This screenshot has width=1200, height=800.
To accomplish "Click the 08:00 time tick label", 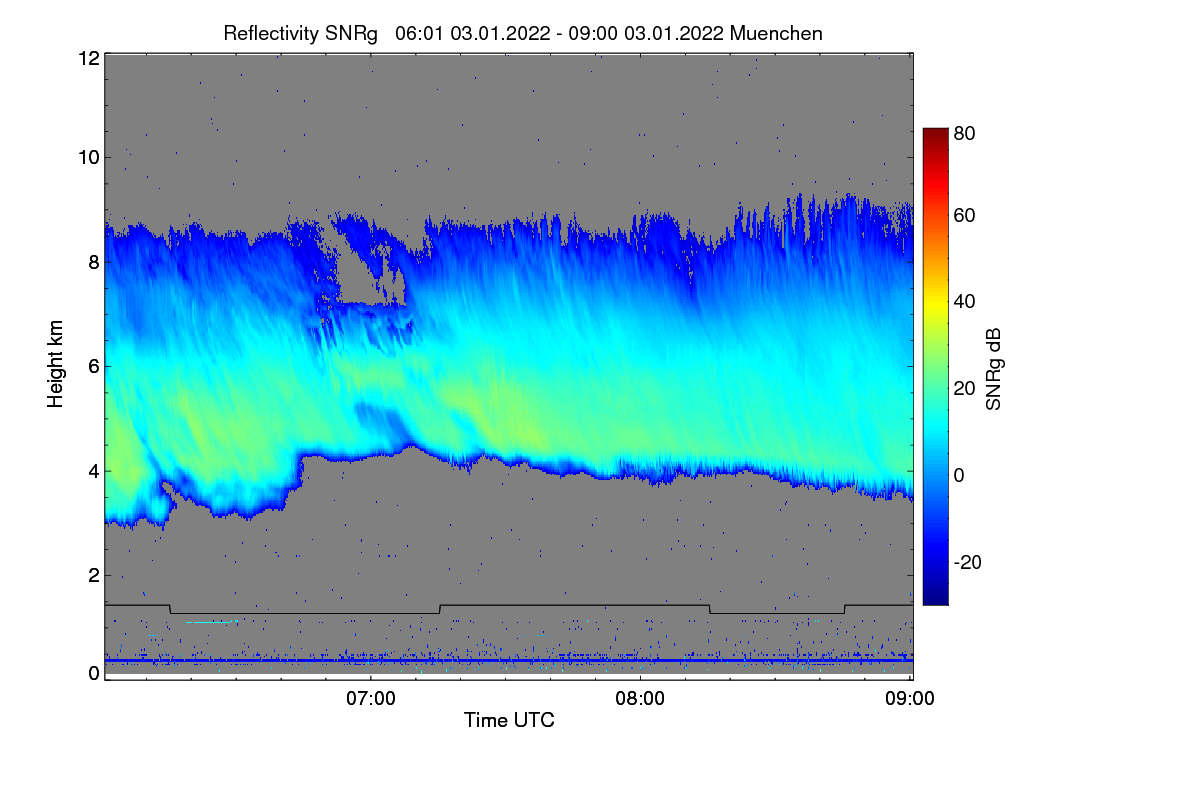I will click(x=640, y=697).
